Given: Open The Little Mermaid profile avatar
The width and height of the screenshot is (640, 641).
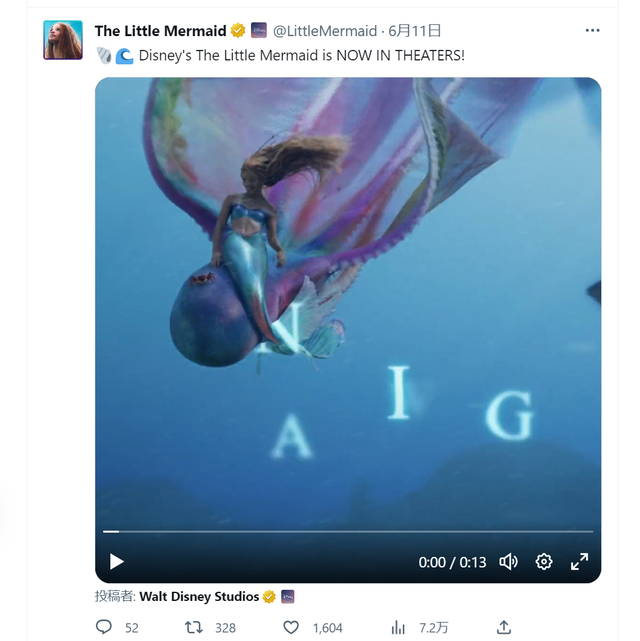Looking at the screenshot, I should (63, 40).
